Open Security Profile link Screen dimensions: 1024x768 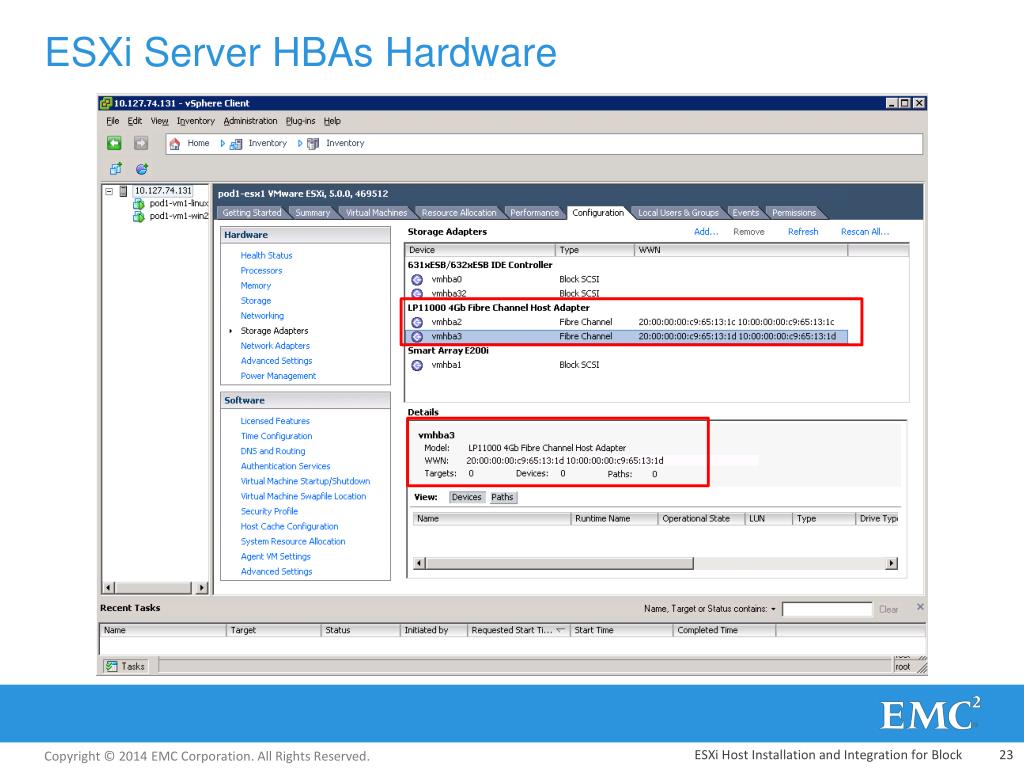click(x=269, y=511)
